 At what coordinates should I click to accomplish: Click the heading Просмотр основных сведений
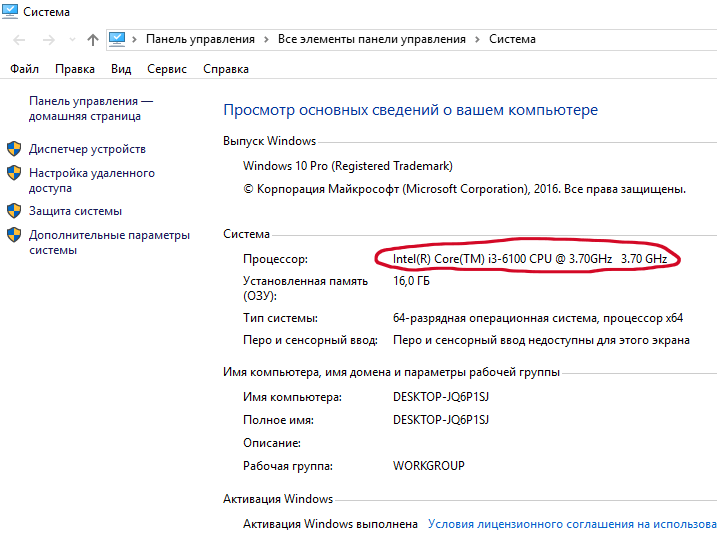(410, 110)
